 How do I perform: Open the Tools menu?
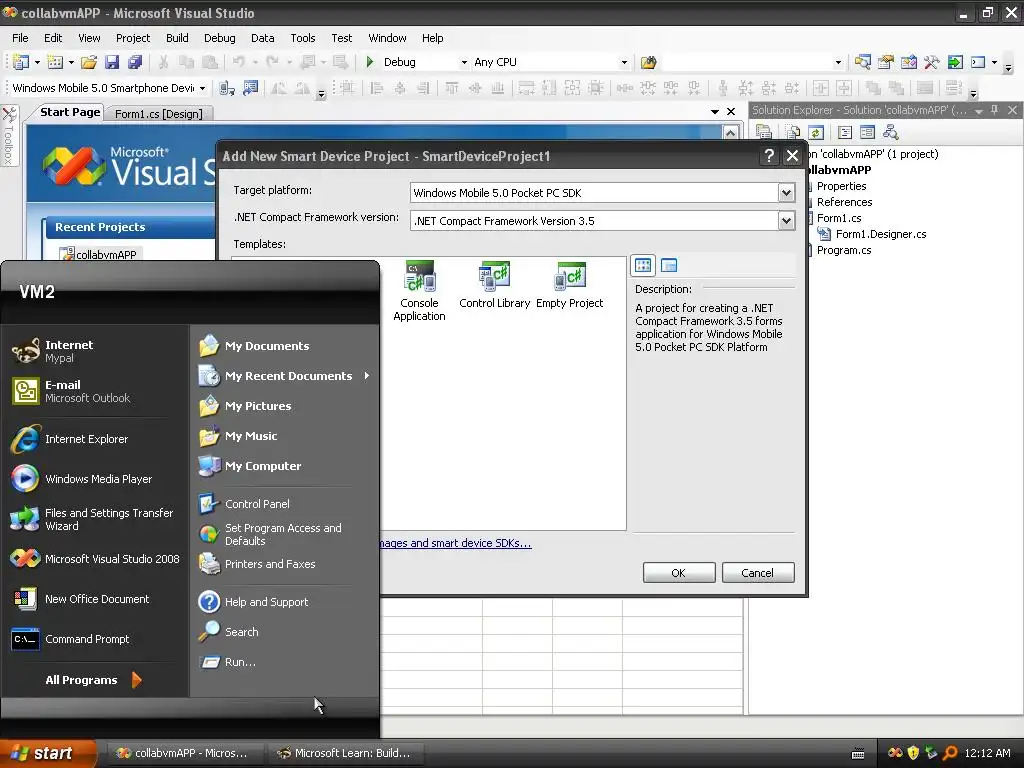tap(302, 38)
